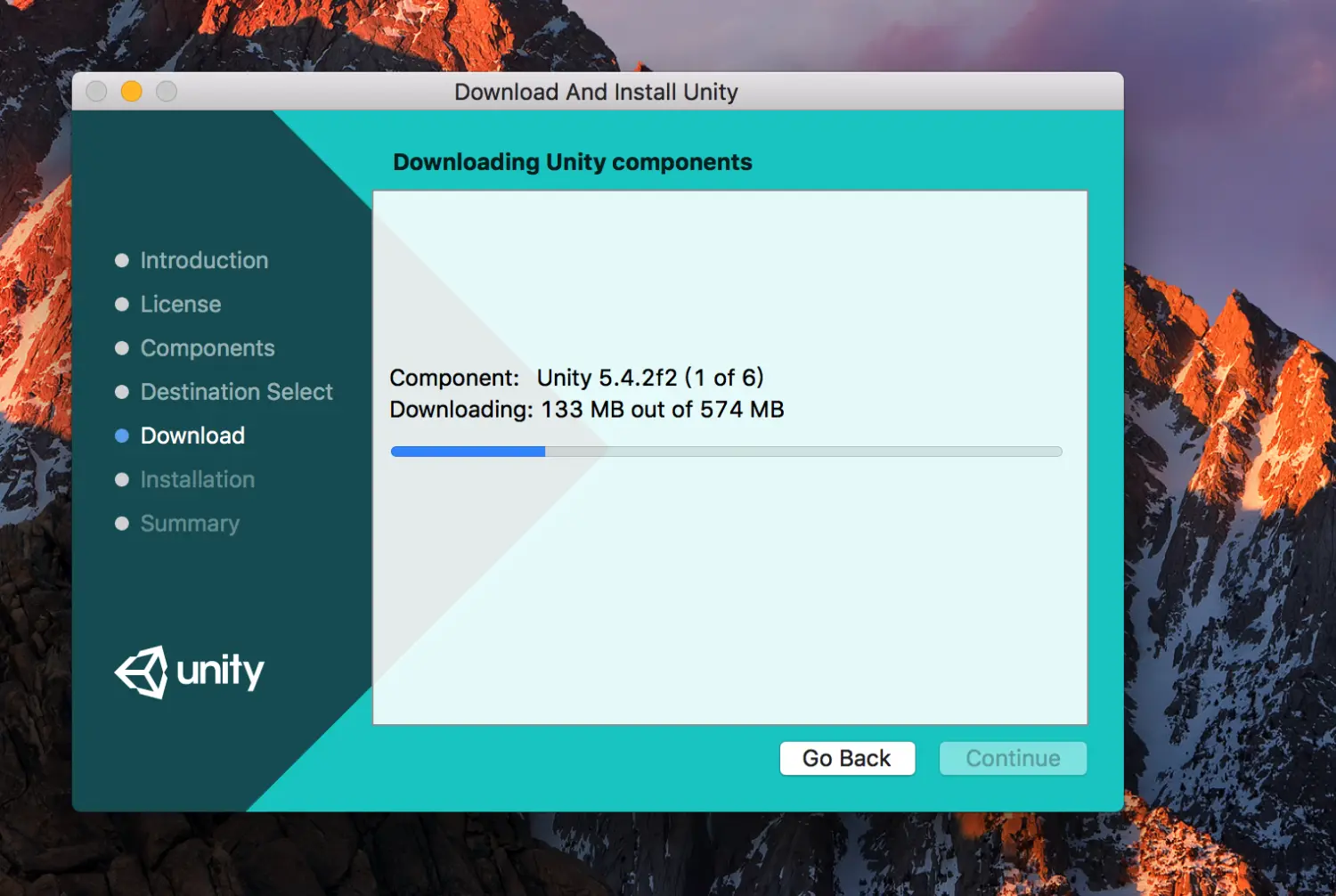The image size is (1336, 896).
Task: Select the License step in sidebar
Action: 168,304
